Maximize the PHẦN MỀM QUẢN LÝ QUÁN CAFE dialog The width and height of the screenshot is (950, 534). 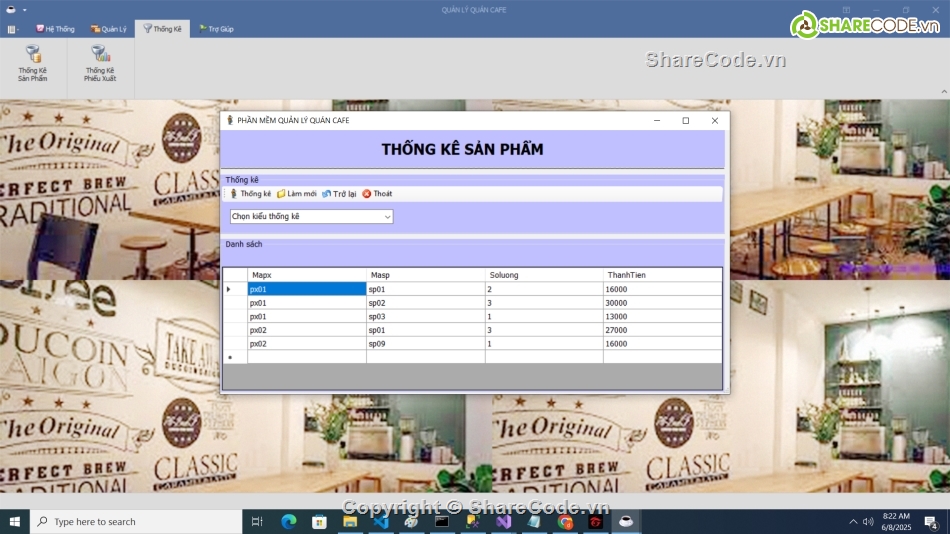coord(686,121)
